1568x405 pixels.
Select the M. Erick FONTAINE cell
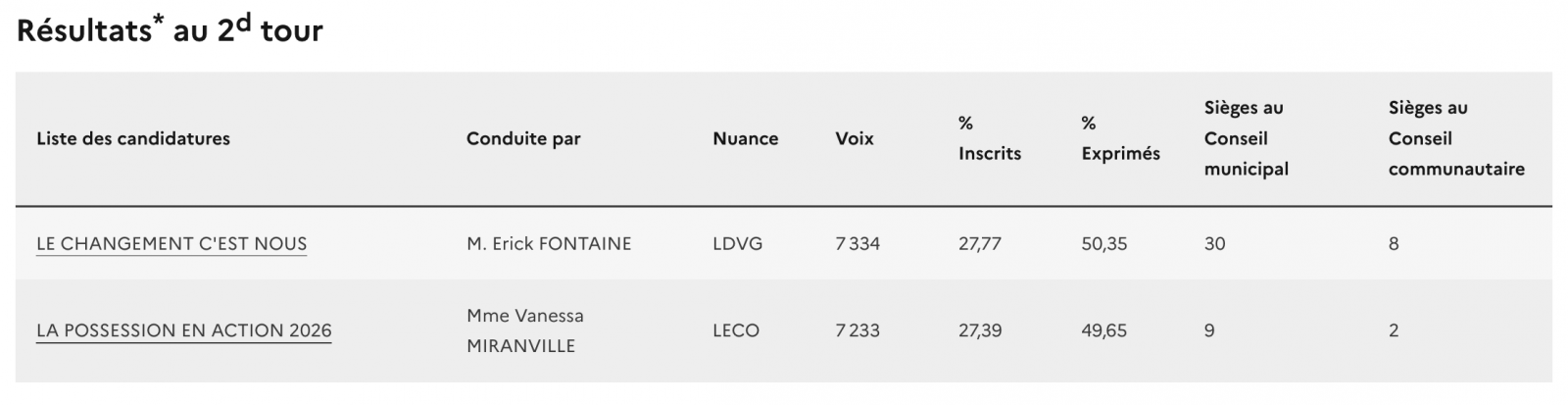[x=549, y=244]
